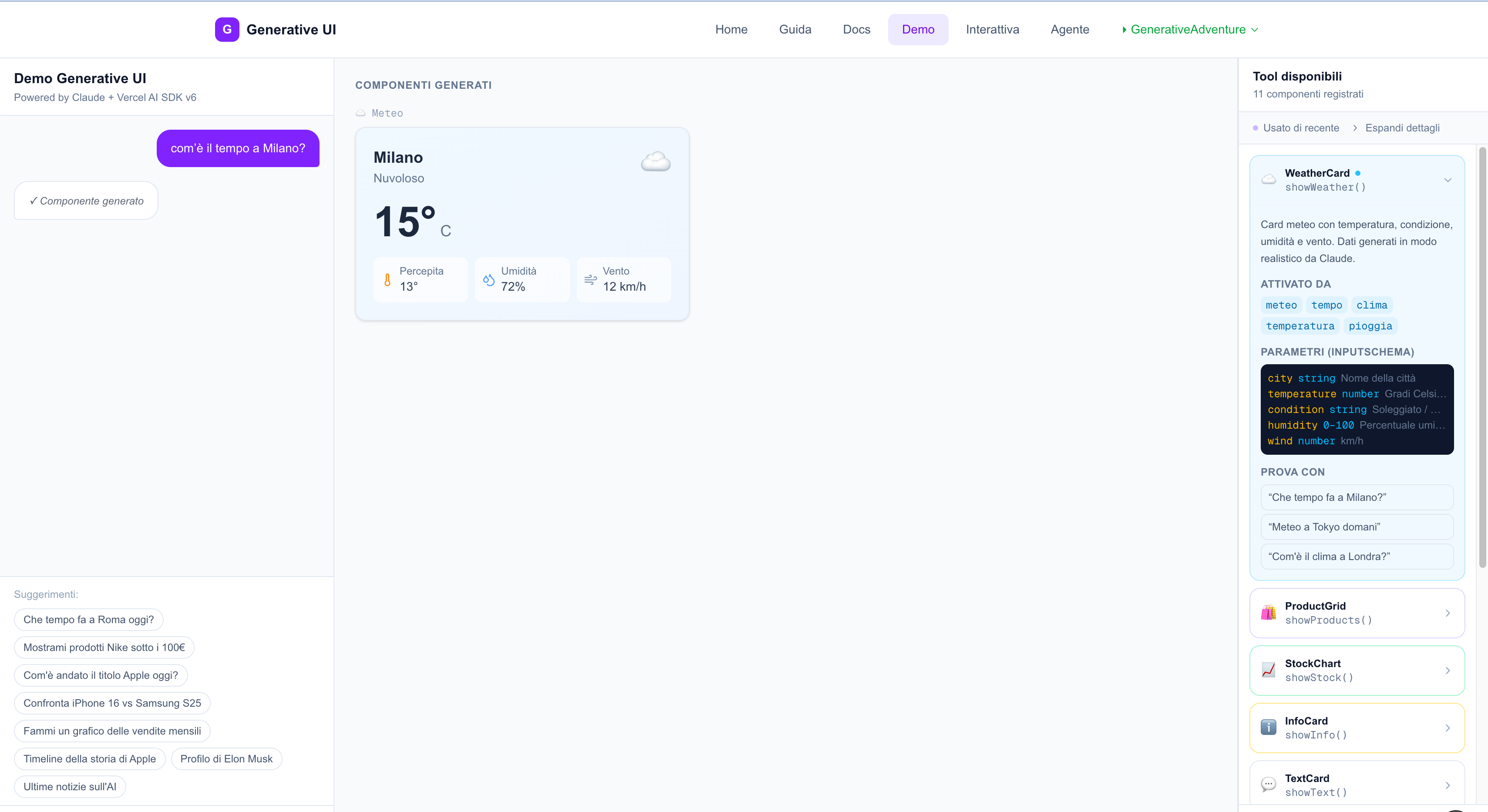Pick suggestion 'Ultime notizie sull'AI'

pos(70,786)
